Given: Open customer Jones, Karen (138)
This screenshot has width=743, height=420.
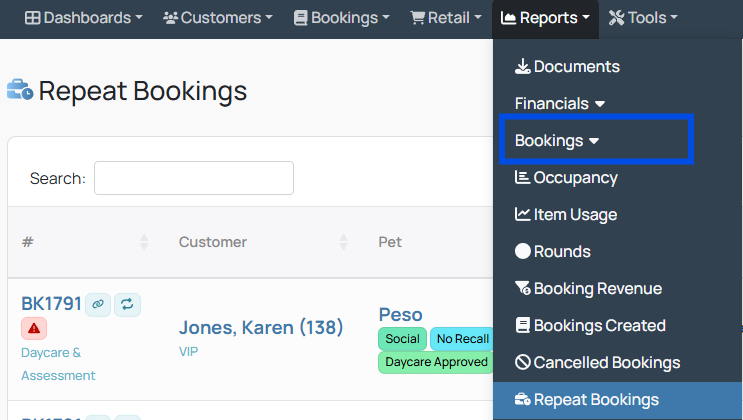Looking at the screenshot, I should pos(261,328).
